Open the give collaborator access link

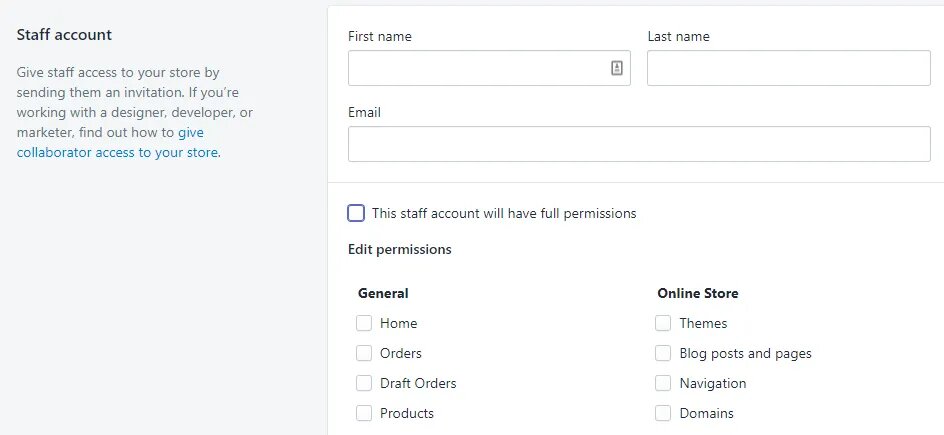point(117,152)
